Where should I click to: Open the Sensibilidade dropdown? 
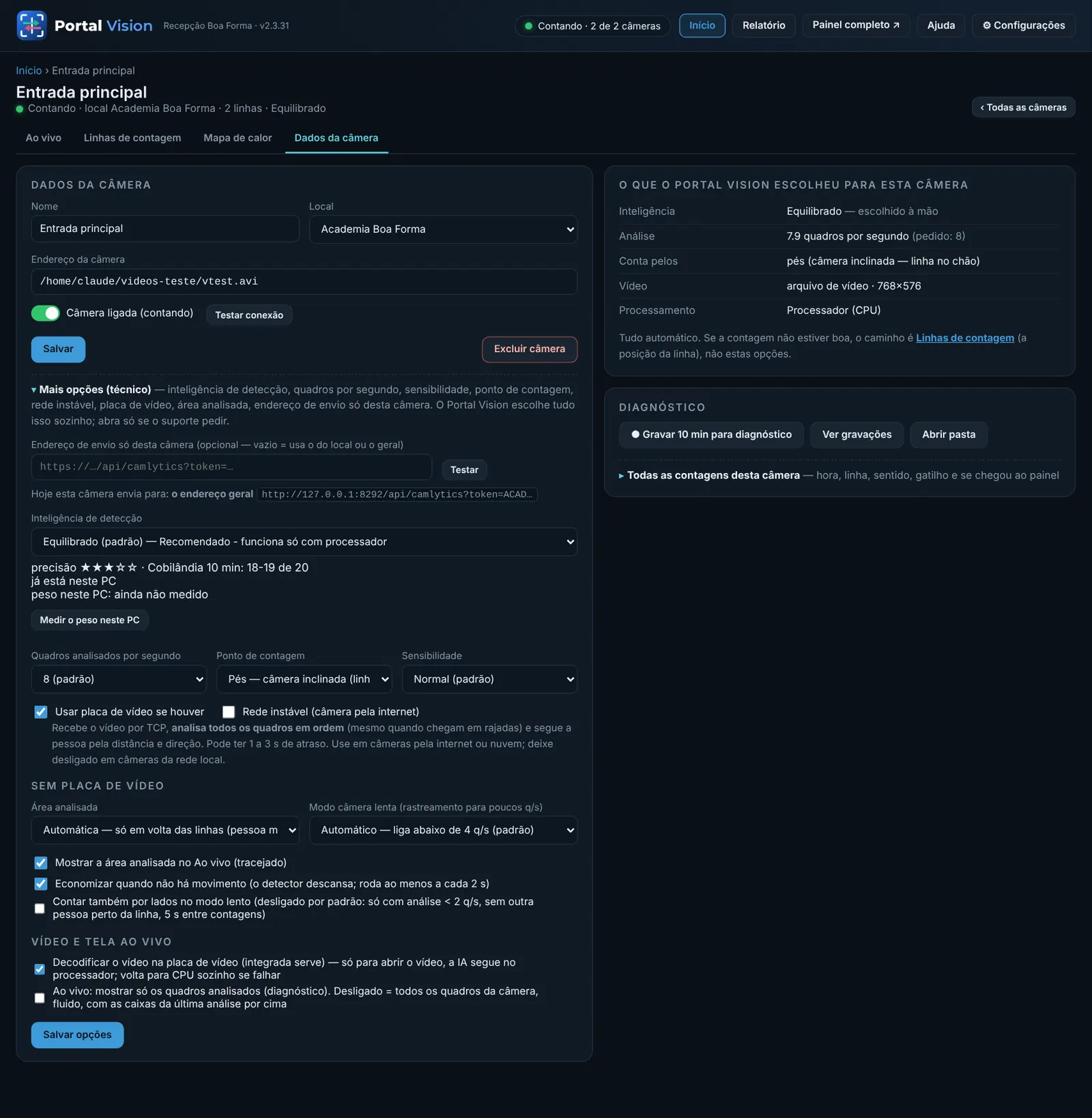coord(489,679)
